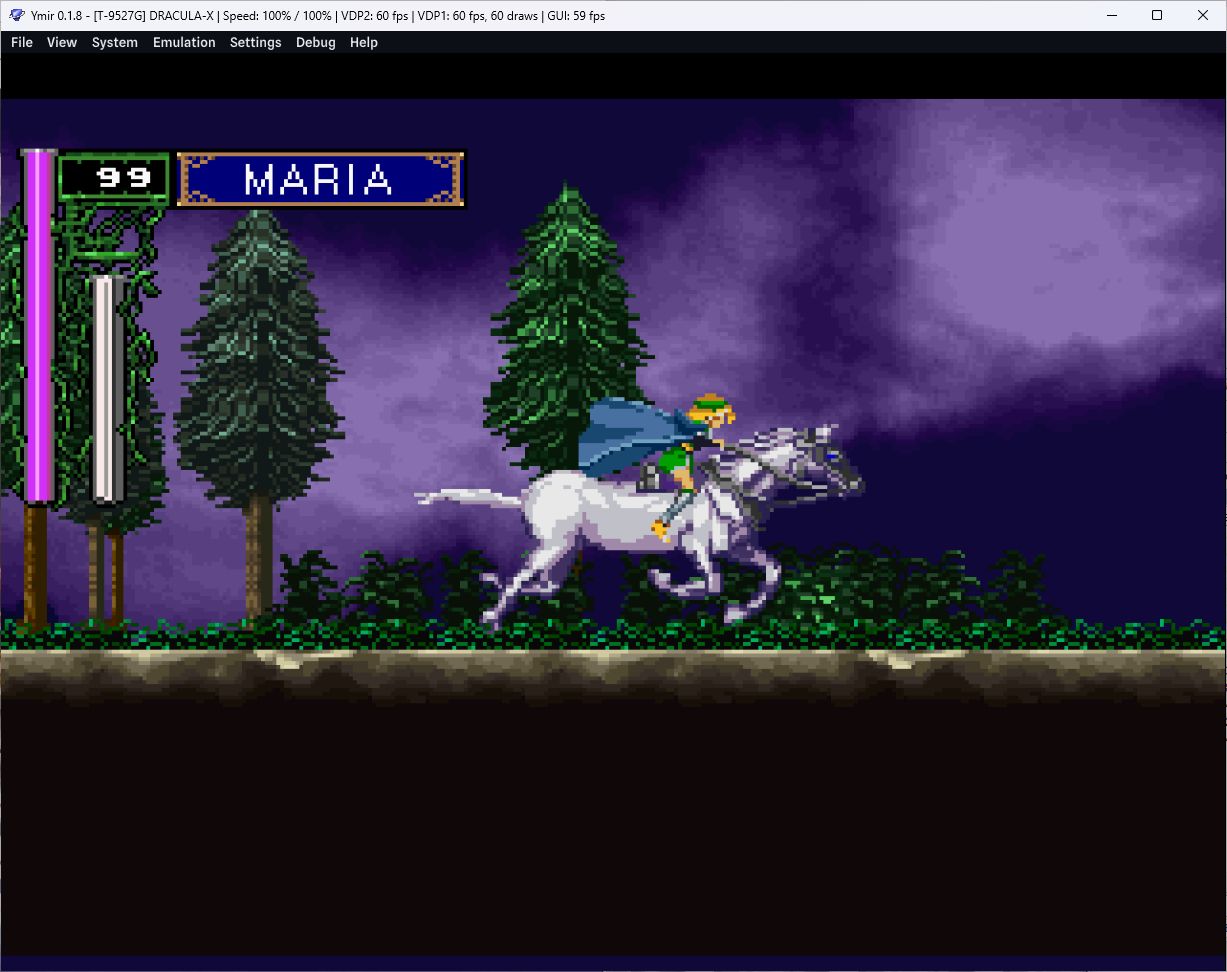Click the Ymir app icon in title bar
Image resolution: width=1227 pixels, height=972 pixels.
click(x=16, y=15)
